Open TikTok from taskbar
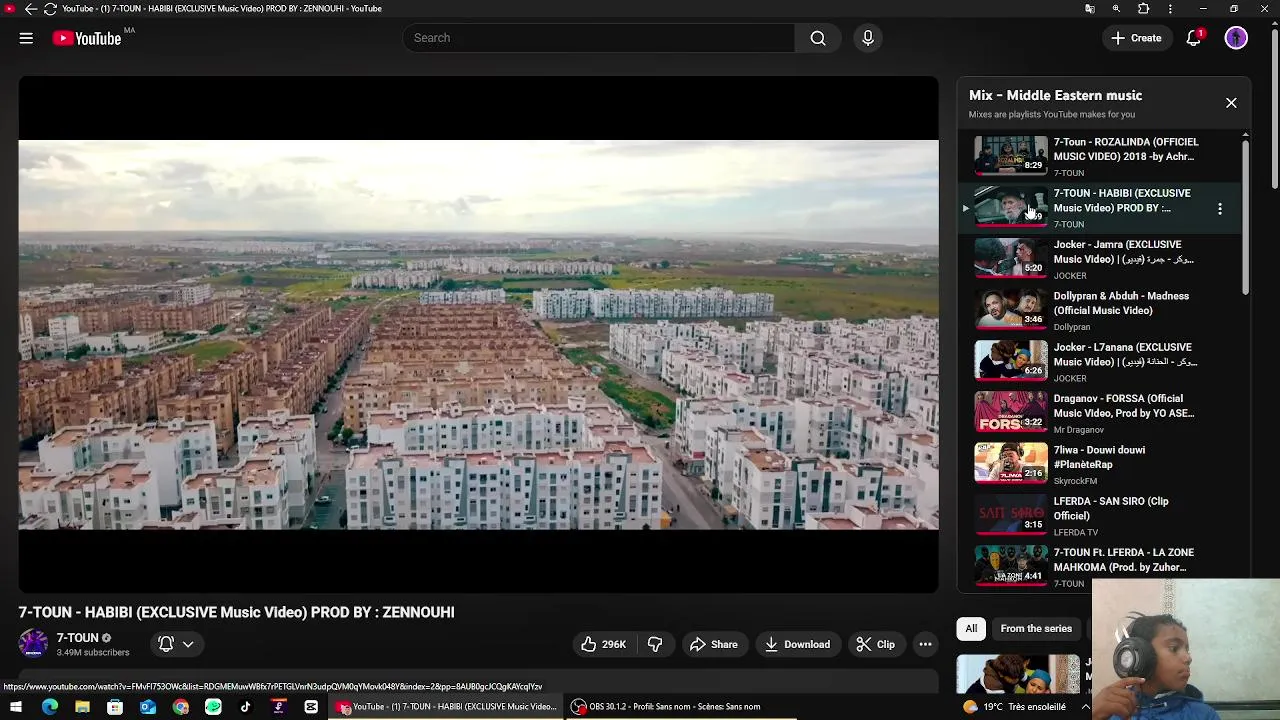The image size is (1280, 720). 246,707
